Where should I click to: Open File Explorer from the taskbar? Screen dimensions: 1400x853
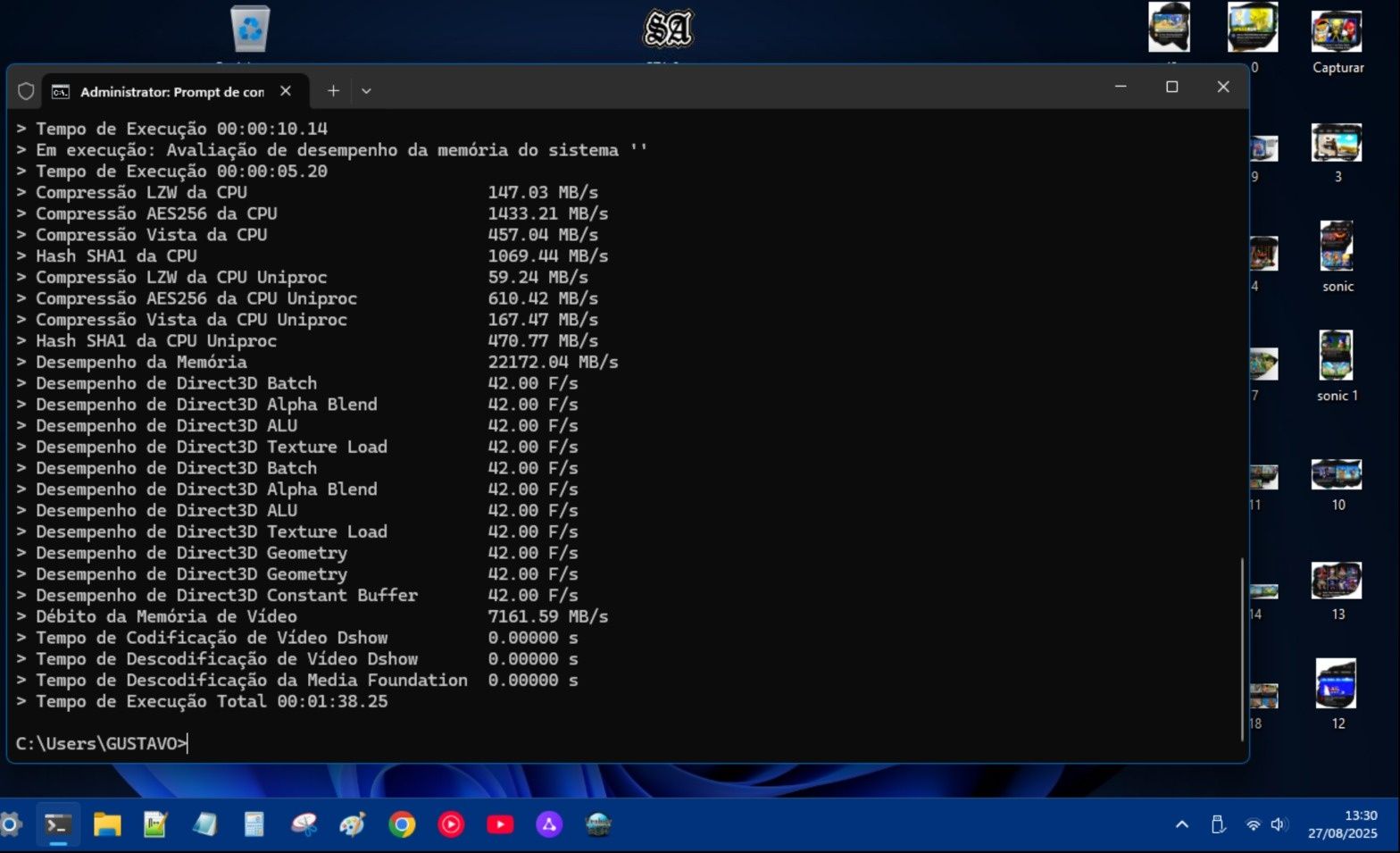[107, 824]
